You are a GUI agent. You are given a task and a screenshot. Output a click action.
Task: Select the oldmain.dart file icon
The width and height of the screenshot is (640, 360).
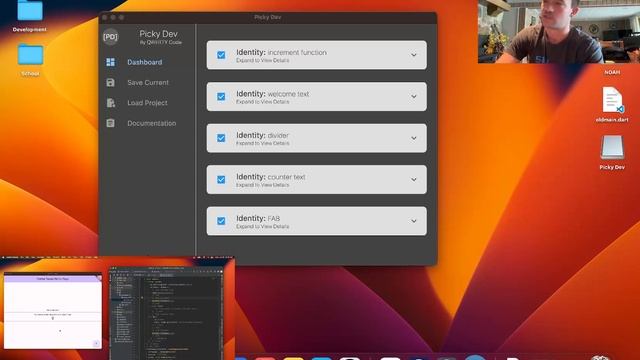tap(612, 100)
